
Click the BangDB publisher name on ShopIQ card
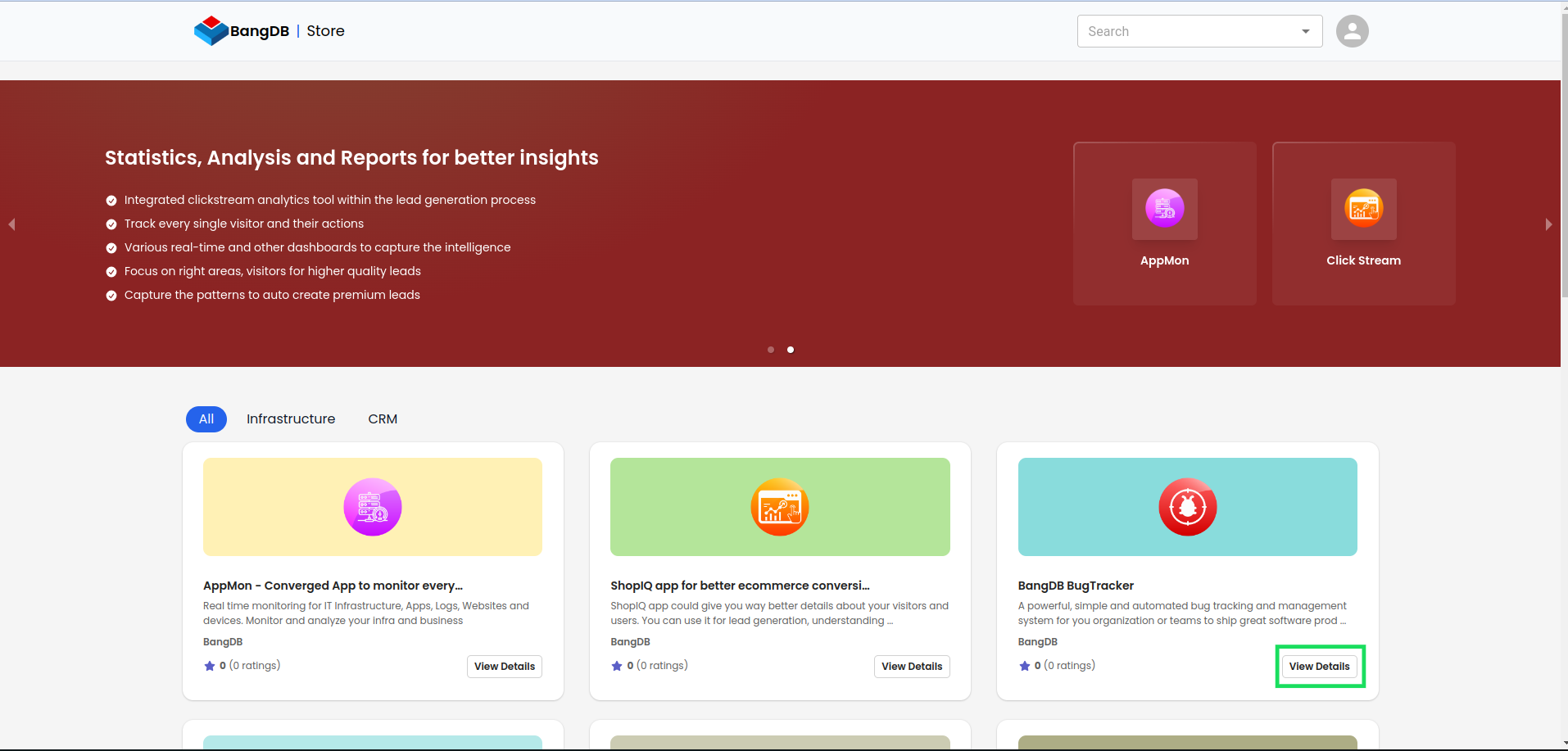pyautogui.click(x=630, y=642)
